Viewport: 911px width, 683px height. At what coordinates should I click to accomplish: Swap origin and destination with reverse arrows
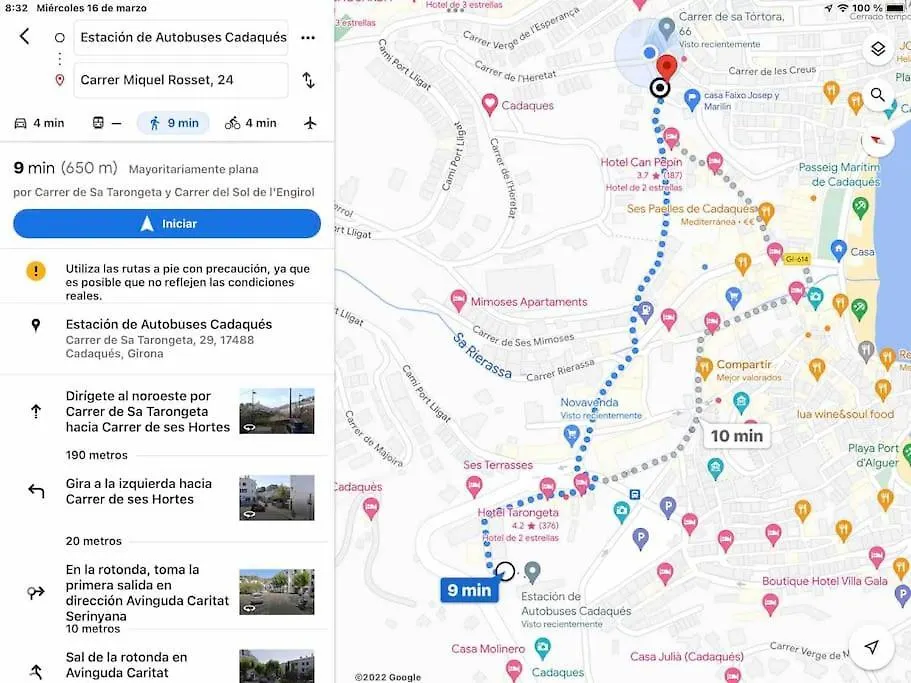309,80
